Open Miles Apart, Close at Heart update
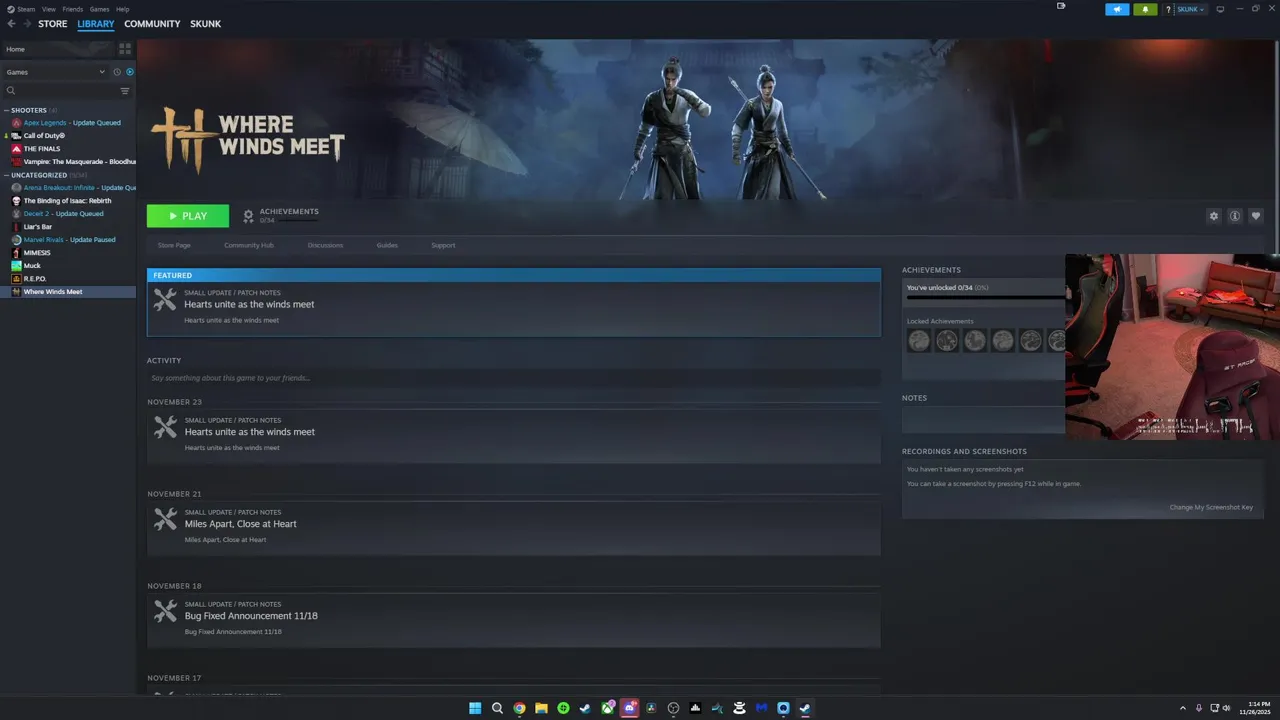The image size is (1280, 720). pos(514,528)
